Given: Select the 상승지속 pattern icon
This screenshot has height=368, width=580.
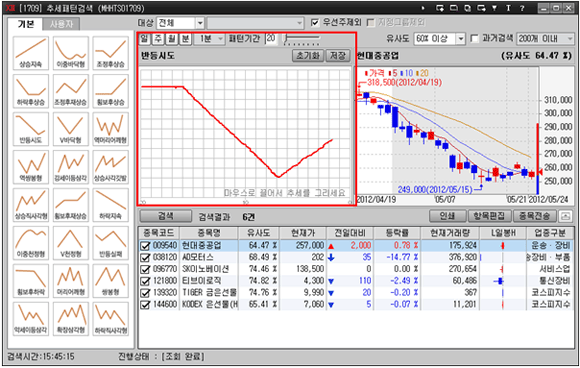Looking at the screenshot, I should click(x=31, y=53).
